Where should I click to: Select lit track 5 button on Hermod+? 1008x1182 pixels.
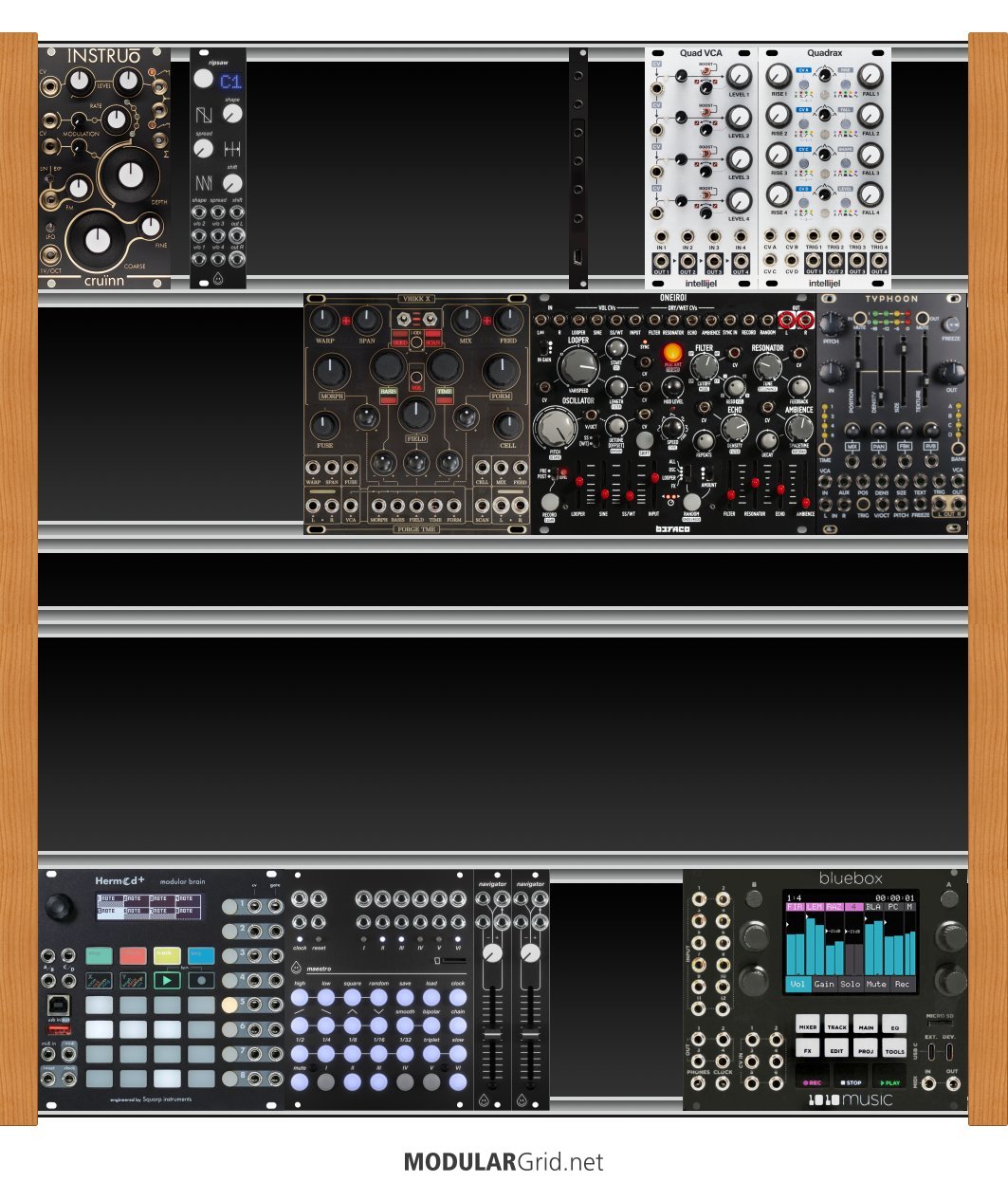click(229, 1005)
